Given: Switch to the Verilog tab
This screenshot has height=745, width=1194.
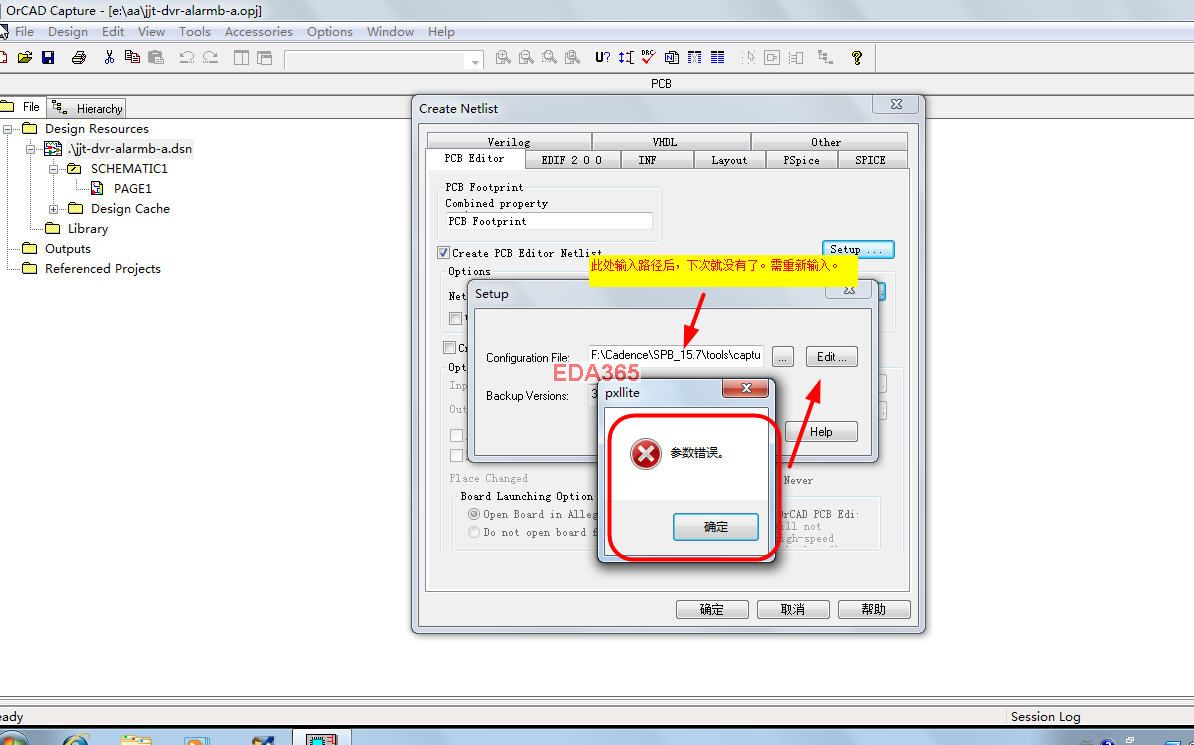Looking at the screenshot, I should click(x=509, y=142).
